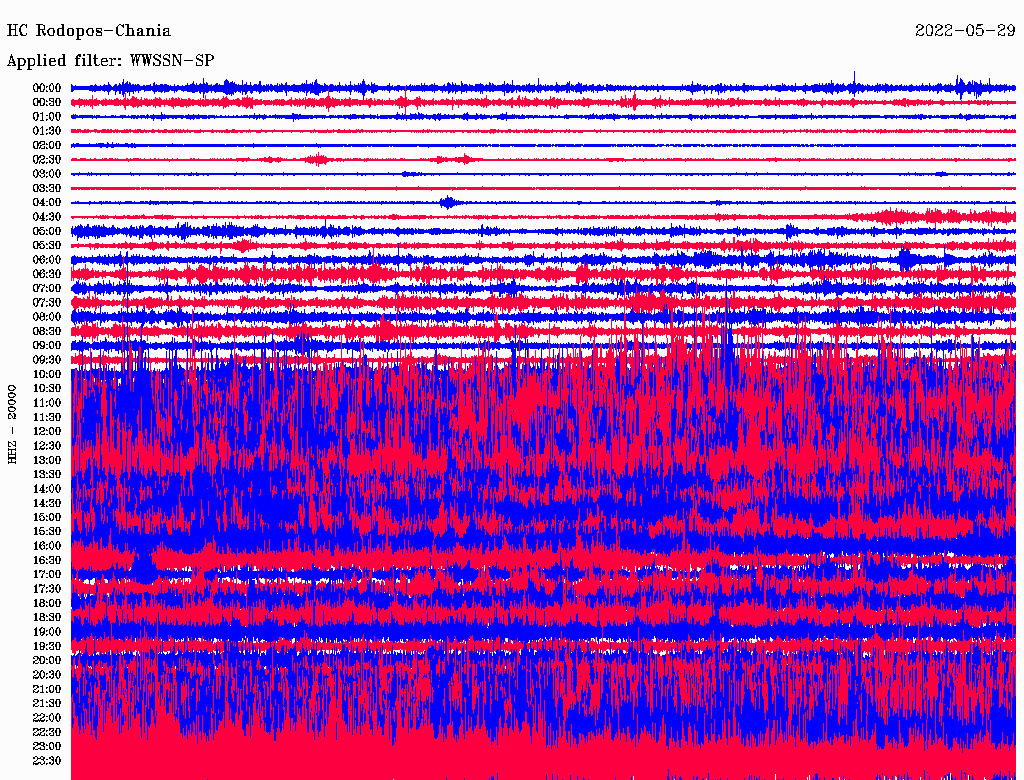
Task: Click the 10:00 time label
Action: 47,374
